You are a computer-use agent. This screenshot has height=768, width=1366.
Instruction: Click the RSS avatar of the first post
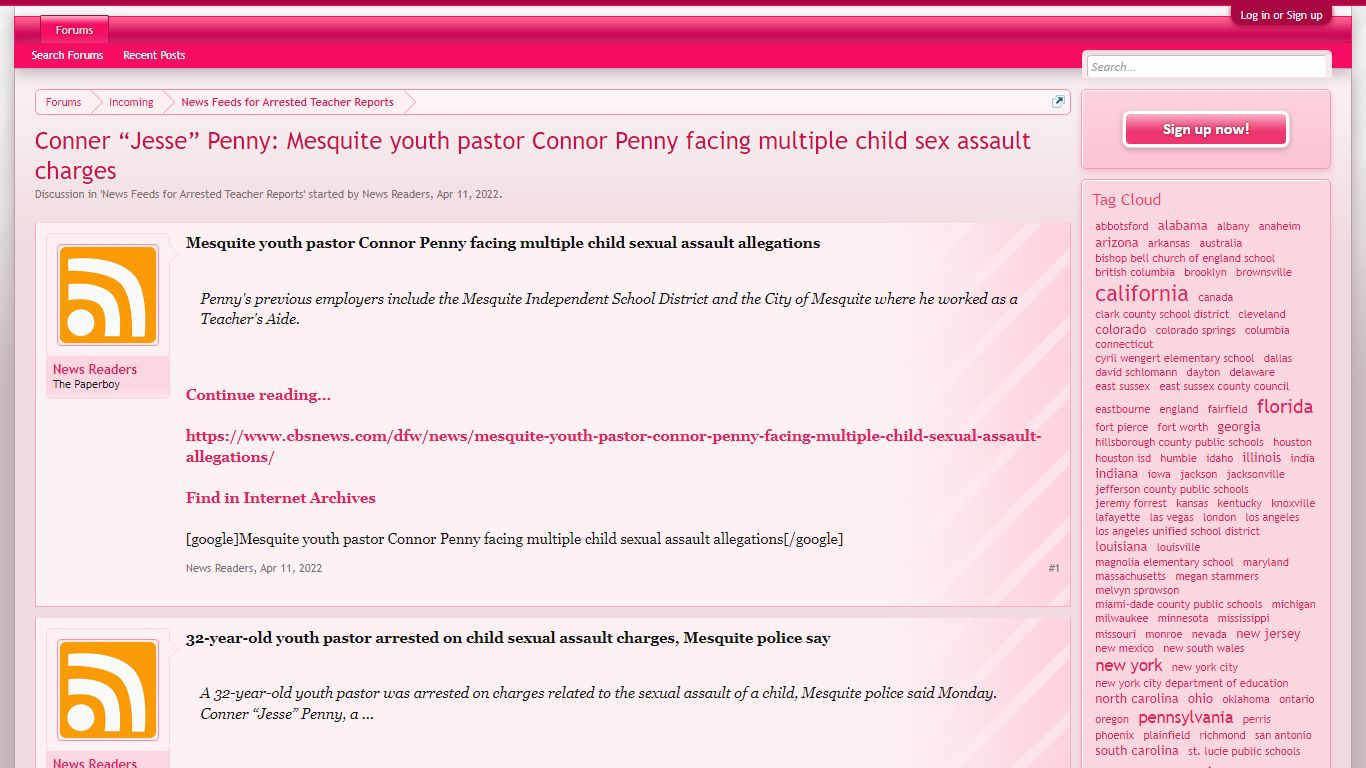coord(108,295)
